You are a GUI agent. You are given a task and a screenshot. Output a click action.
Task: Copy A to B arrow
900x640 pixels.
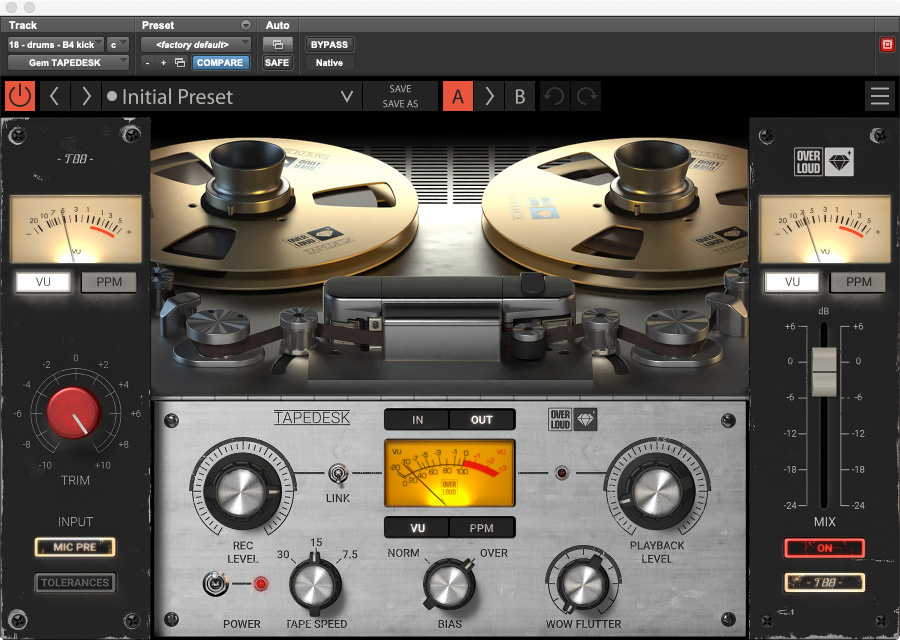click(489, 96)
